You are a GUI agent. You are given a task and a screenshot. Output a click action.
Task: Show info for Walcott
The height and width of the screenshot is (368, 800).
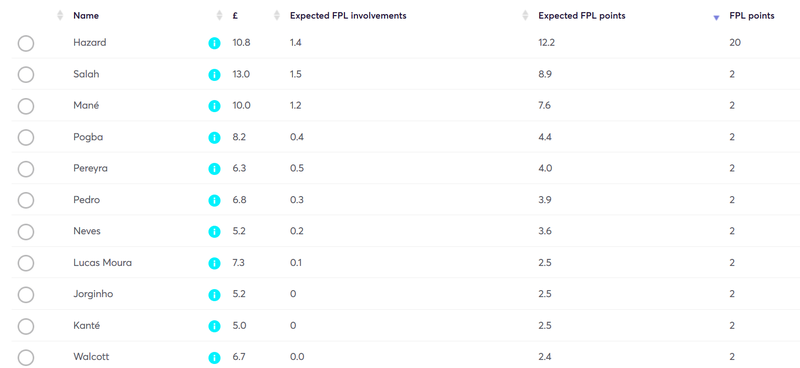point(214,357)
